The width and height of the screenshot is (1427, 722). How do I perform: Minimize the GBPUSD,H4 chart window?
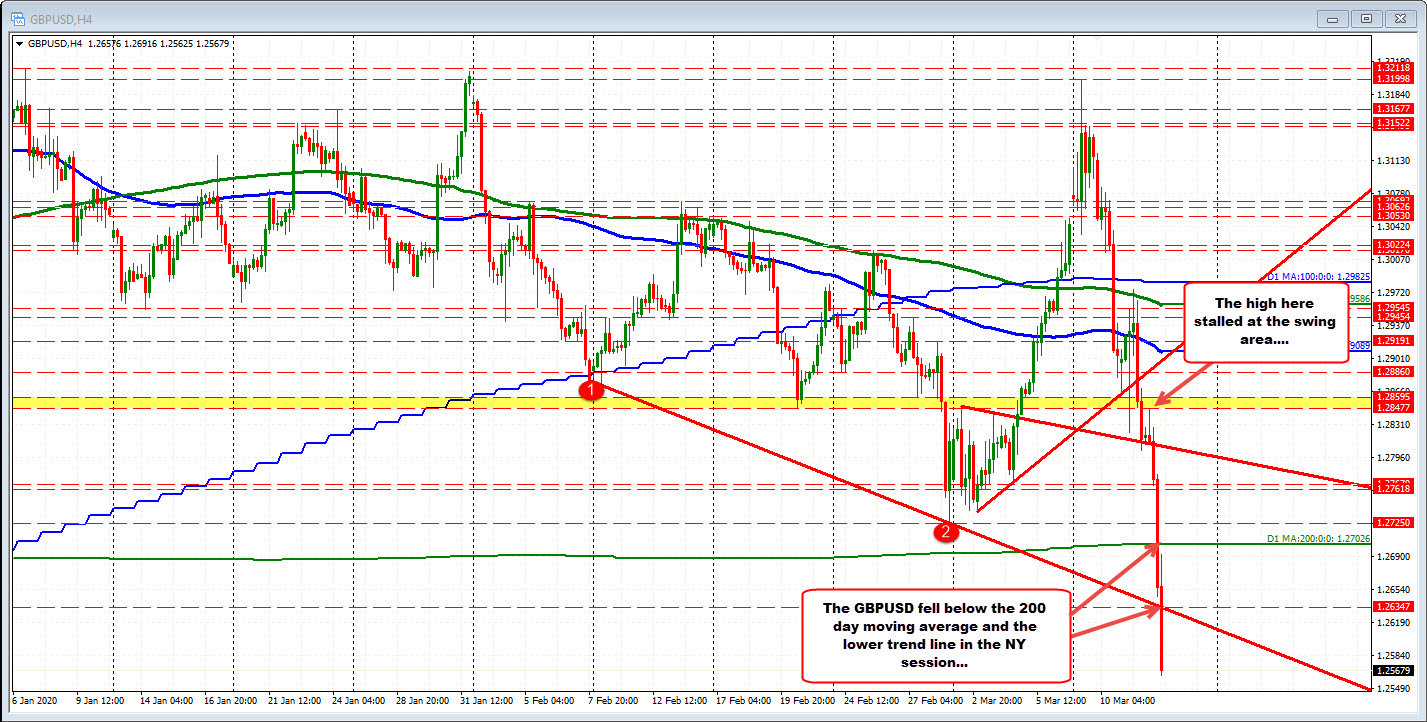tap(1334, 17)
